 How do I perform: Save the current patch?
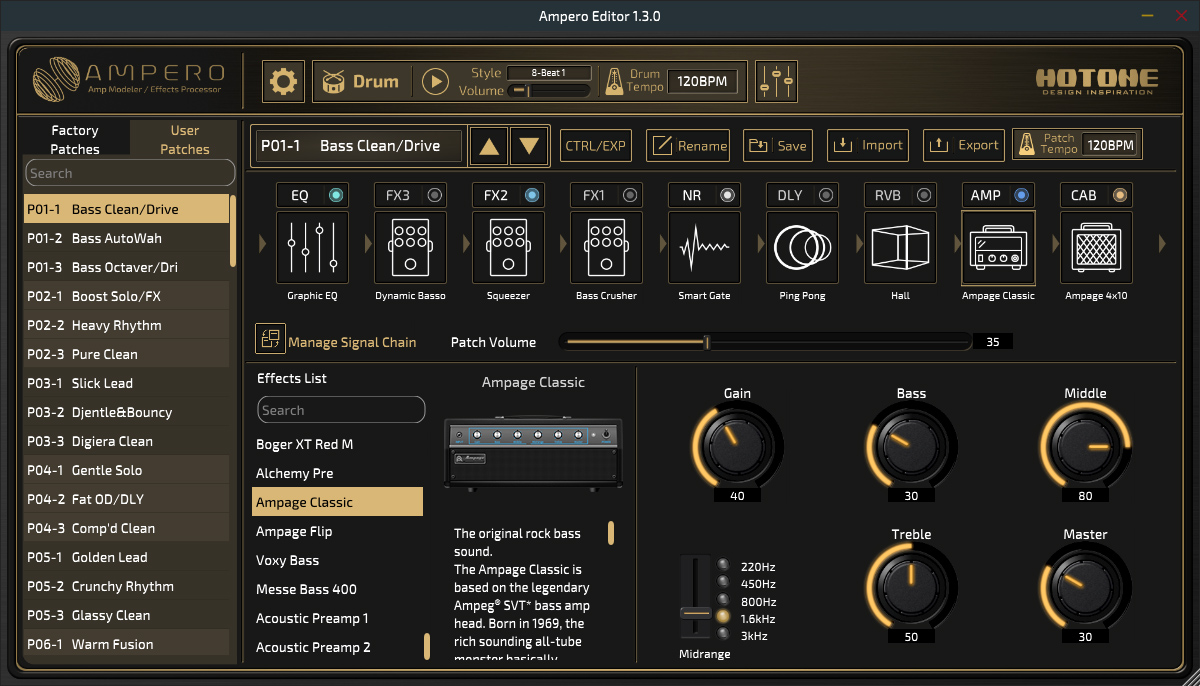778,146
